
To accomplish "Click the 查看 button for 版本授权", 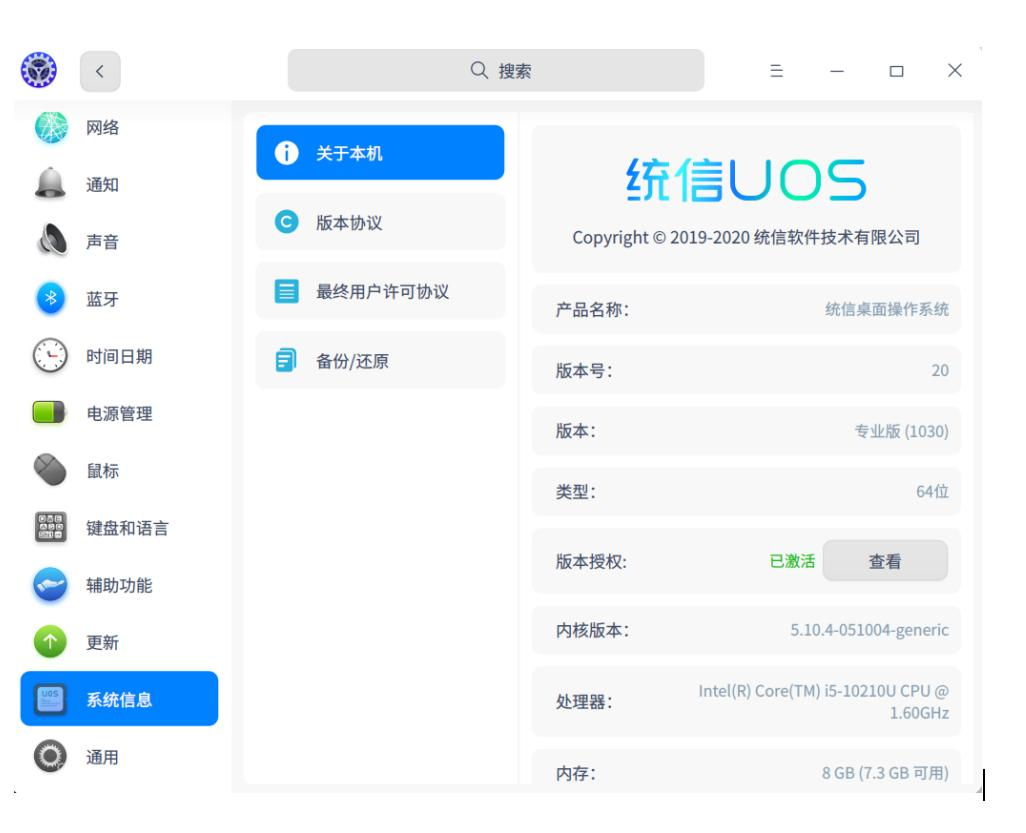I will click(885, 561).
